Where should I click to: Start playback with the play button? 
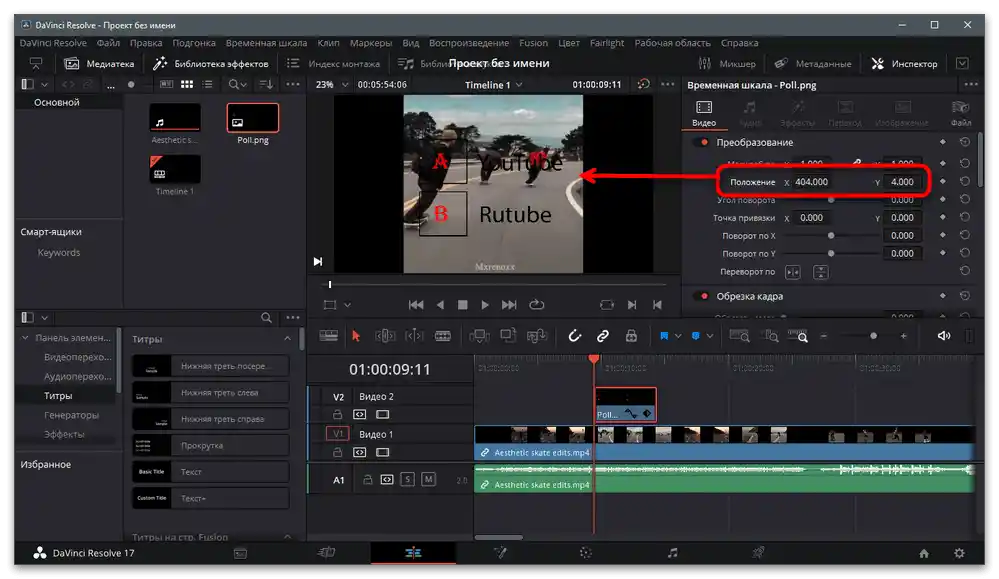pos(485,305)
